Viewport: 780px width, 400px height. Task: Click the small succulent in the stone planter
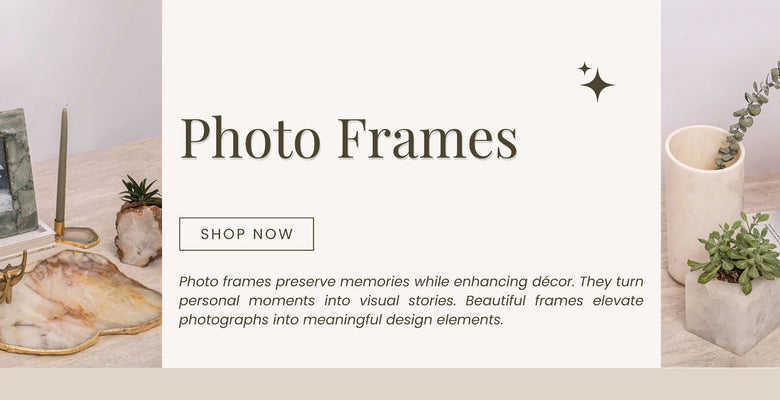(x=139, y=191)
